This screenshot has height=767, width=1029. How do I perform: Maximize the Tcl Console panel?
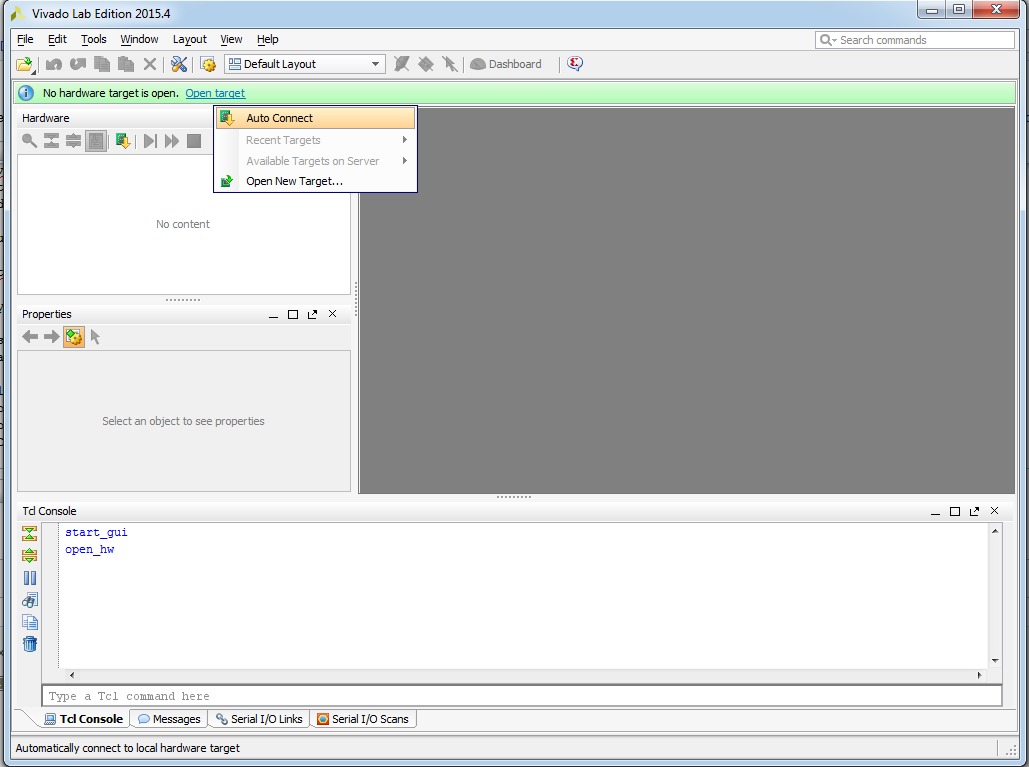(956, 512)
